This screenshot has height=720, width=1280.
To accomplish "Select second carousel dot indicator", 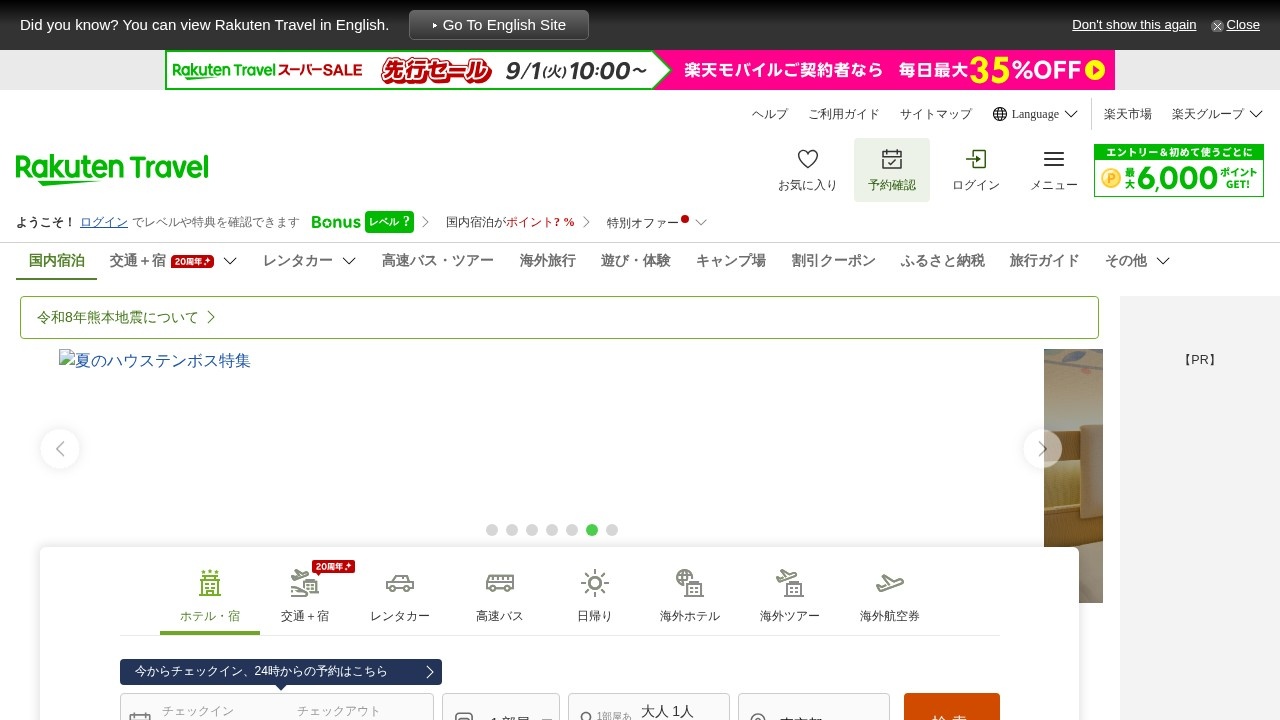I will (512, 530).
